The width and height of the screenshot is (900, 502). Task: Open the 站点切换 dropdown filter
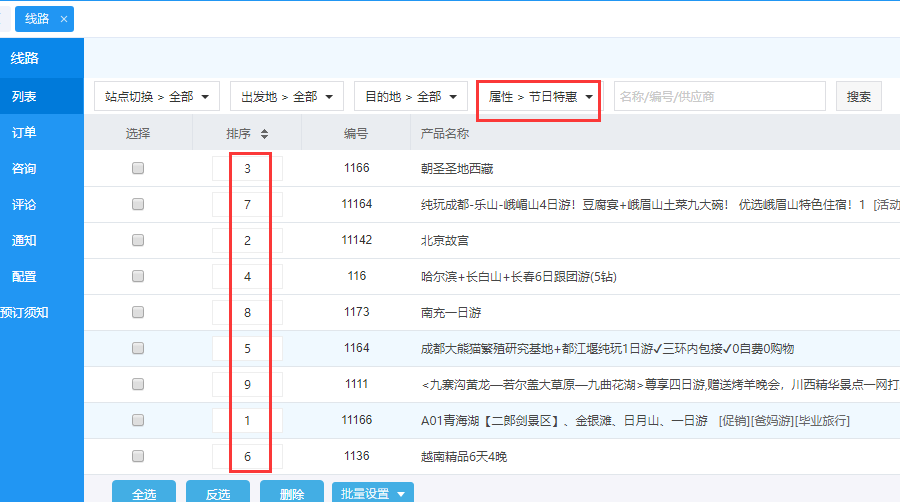coord(157,97)
